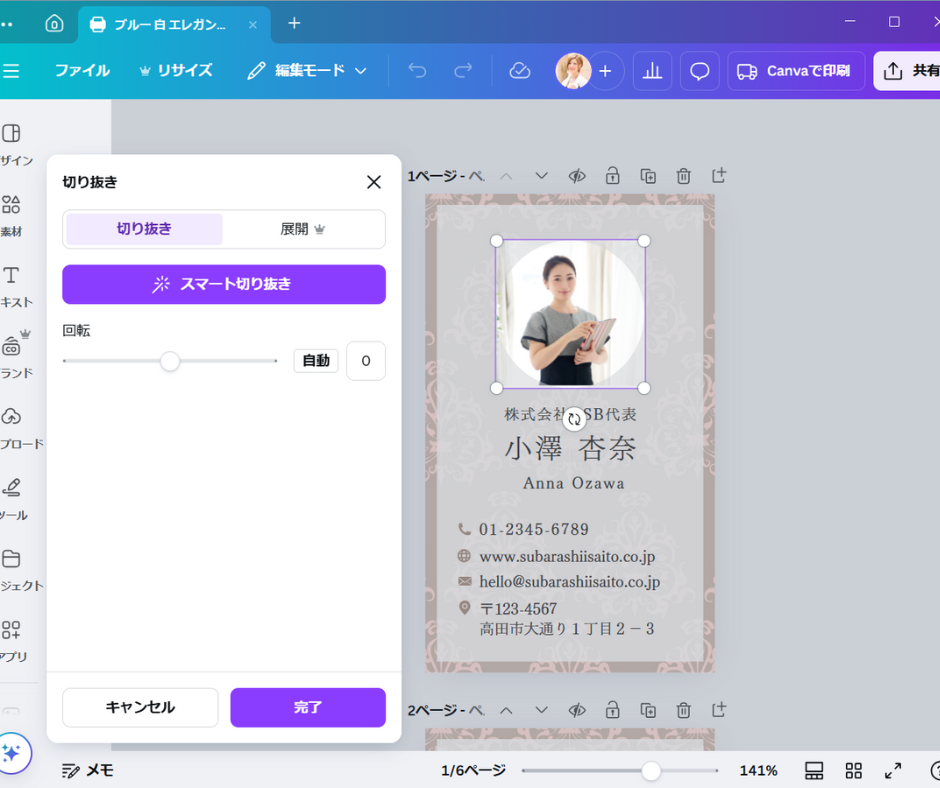
Task: Open the ファイル menu
Action: 82,71
